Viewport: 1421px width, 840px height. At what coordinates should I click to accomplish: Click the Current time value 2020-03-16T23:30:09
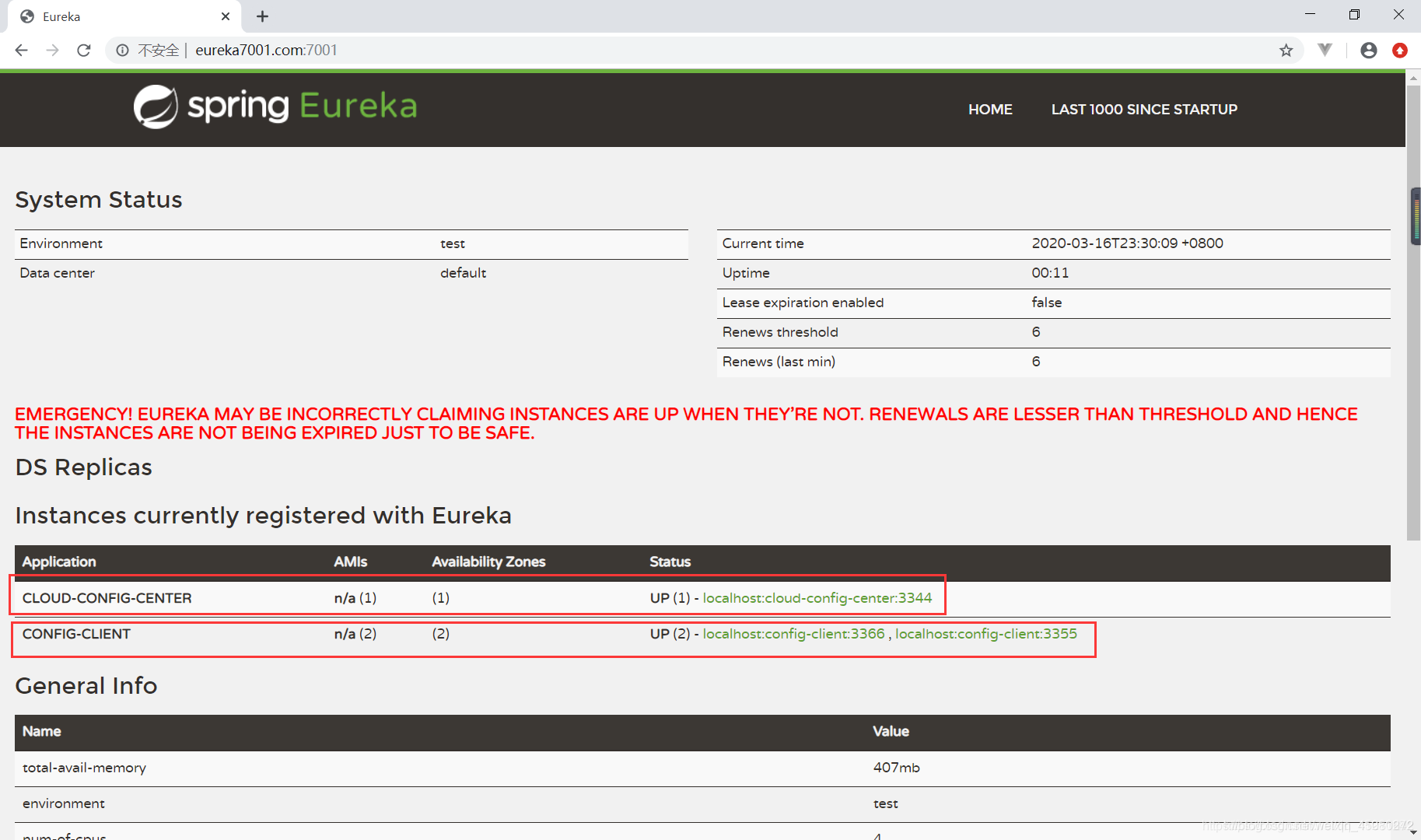tap(1127, 243)
